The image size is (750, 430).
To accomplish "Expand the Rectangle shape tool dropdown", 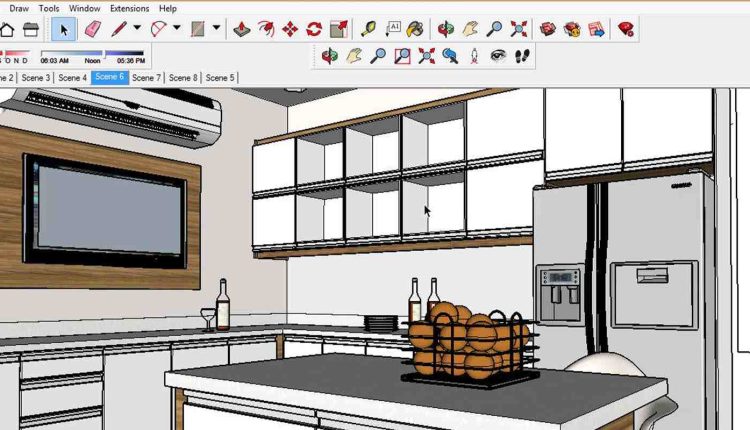I will coord(216,29).
